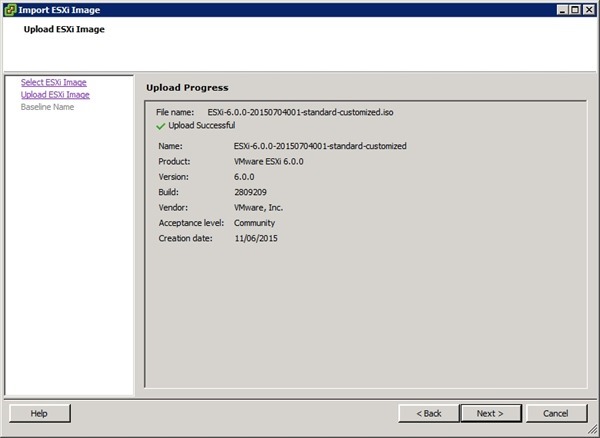Open the Select ESXi Image step link
The width and height of the screenshot is (600, 438).
[x=54, y=82]
